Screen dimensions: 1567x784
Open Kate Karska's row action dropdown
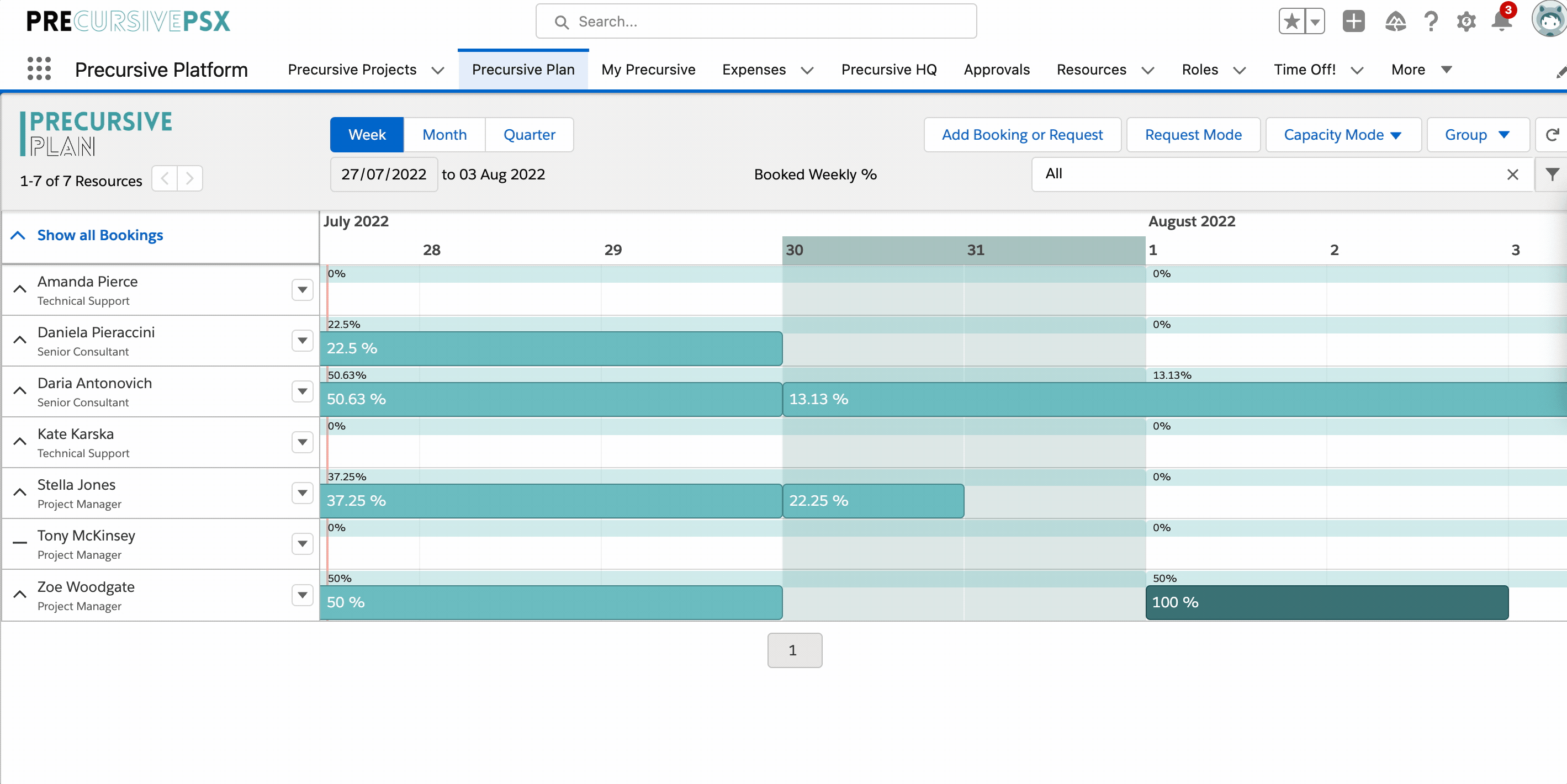[303, 442]
